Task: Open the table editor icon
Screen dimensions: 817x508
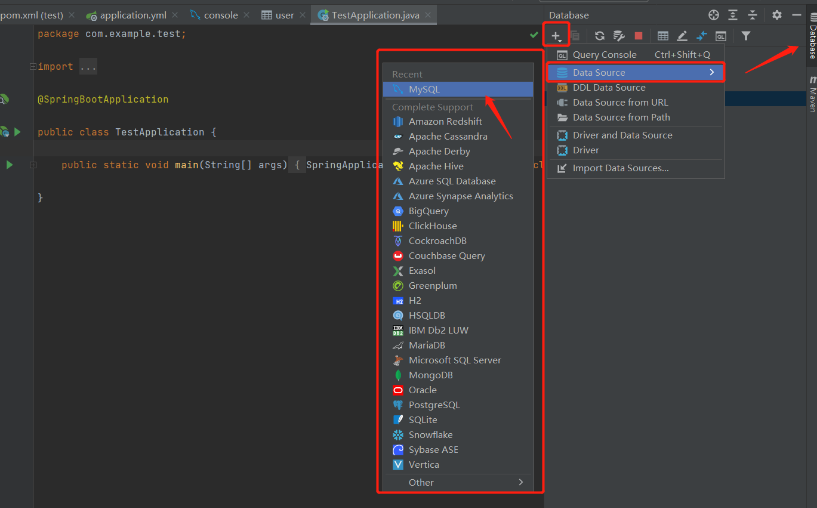Action: point(663,36)
